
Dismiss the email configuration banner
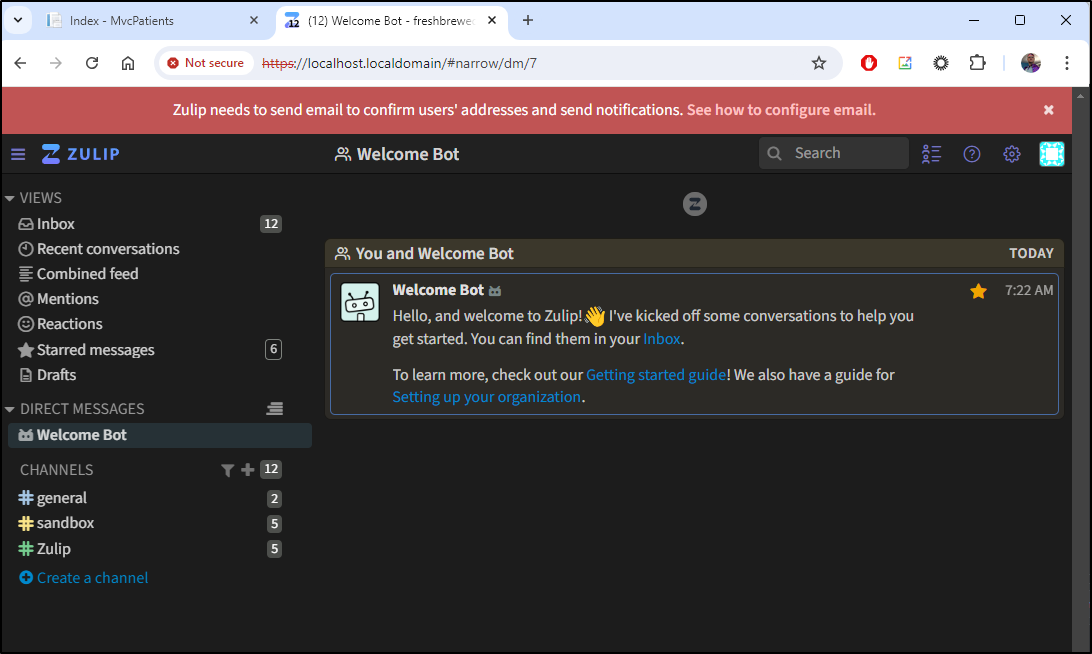pyautogui.click(x=1048, y=110)
